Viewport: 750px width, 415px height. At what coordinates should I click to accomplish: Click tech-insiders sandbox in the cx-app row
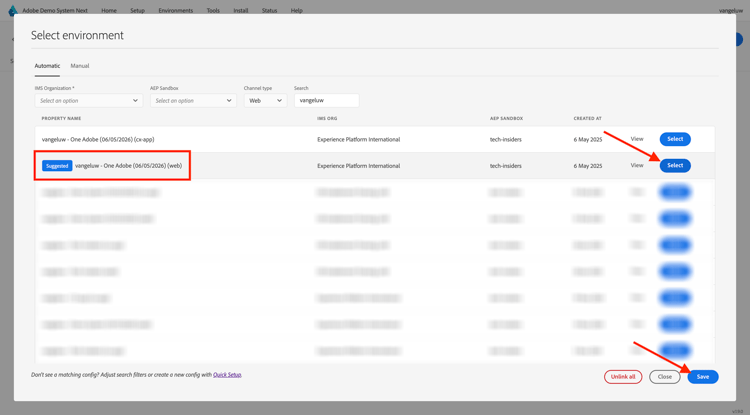(506, 140)
